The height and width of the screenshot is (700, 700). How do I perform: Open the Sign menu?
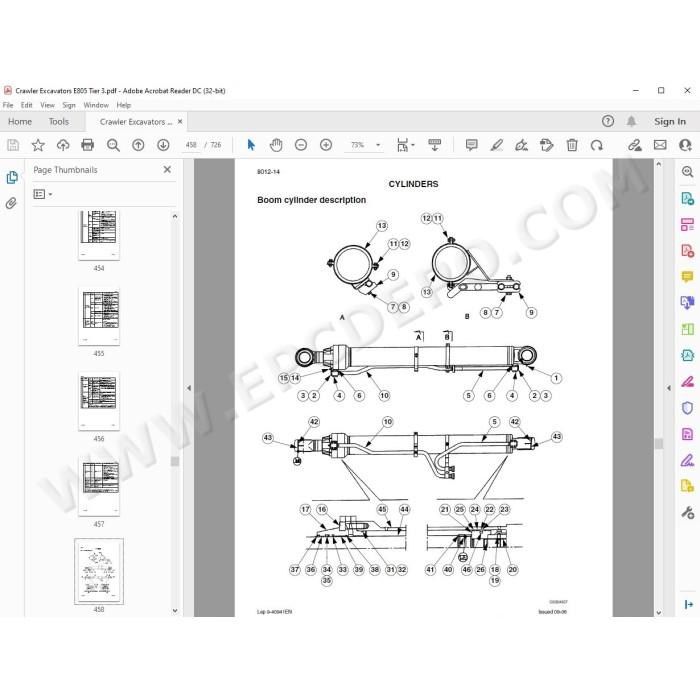click(69, 105)
